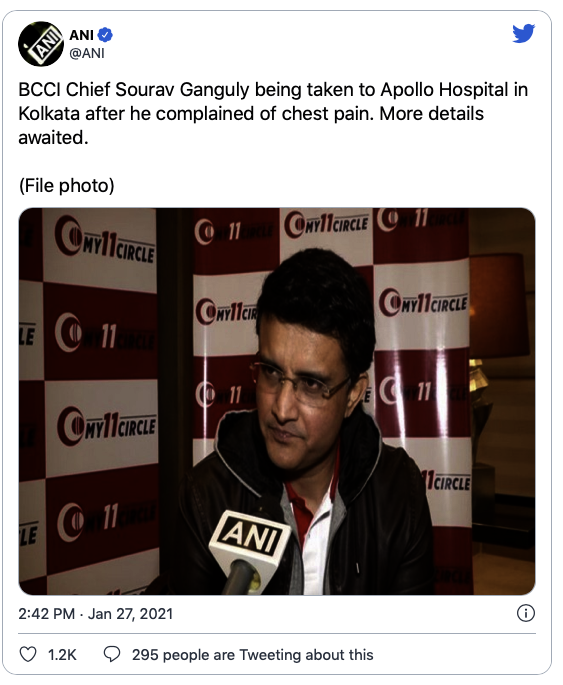Screen dimensions: 563x685
Task: Click the ANI display name
Action: [81, 35]
